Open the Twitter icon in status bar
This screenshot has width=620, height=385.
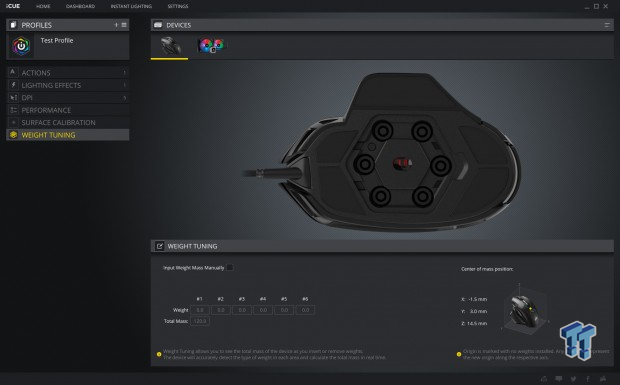573,379
